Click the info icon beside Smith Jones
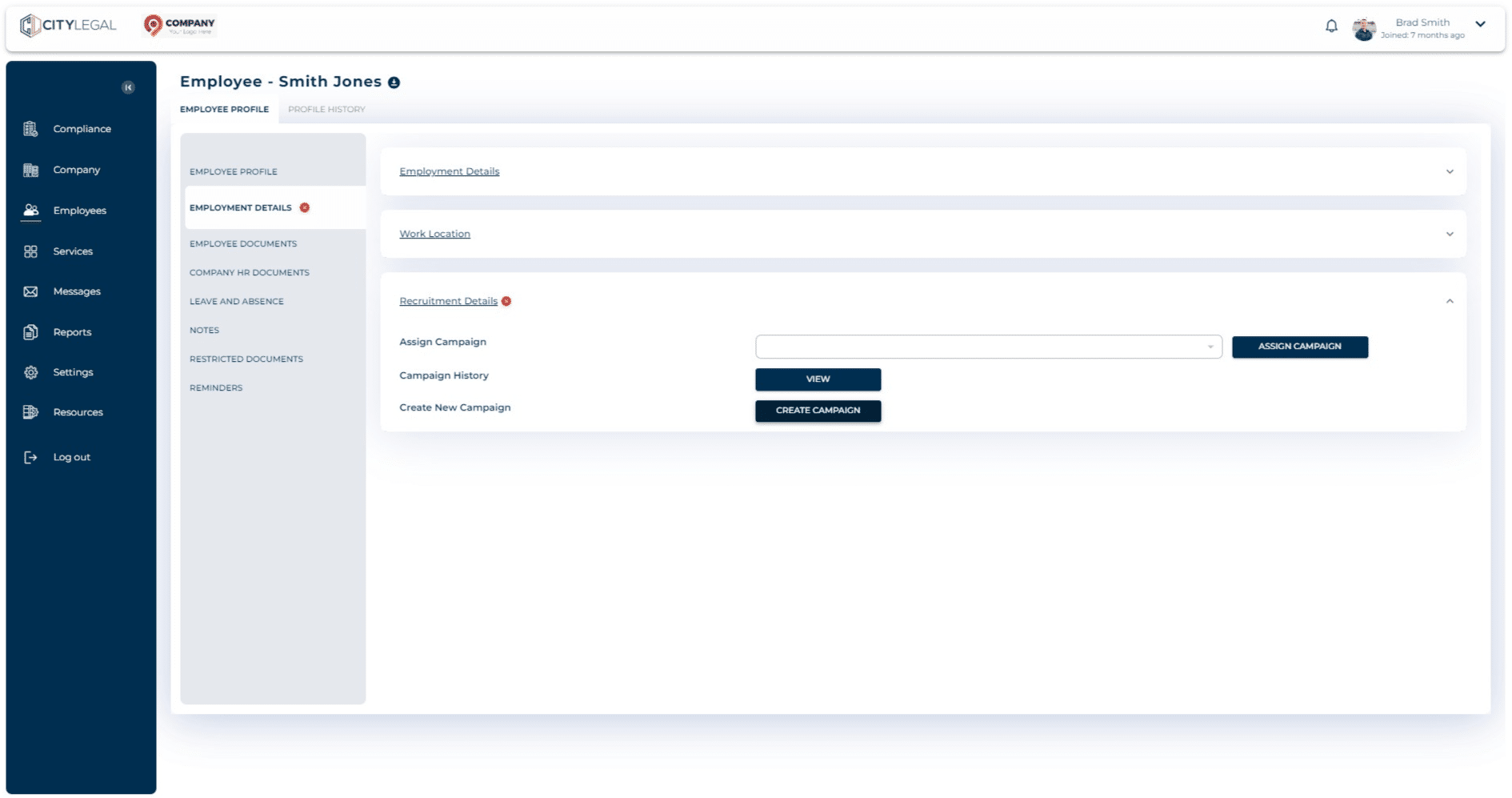This screenshot has width=1512, height=798. pyautogui.click(x=394, y=82)
